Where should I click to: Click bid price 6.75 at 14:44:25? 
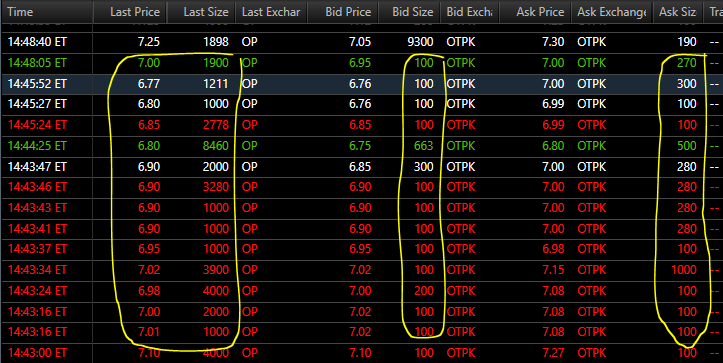pyautogui.click(x=360, y=146)
